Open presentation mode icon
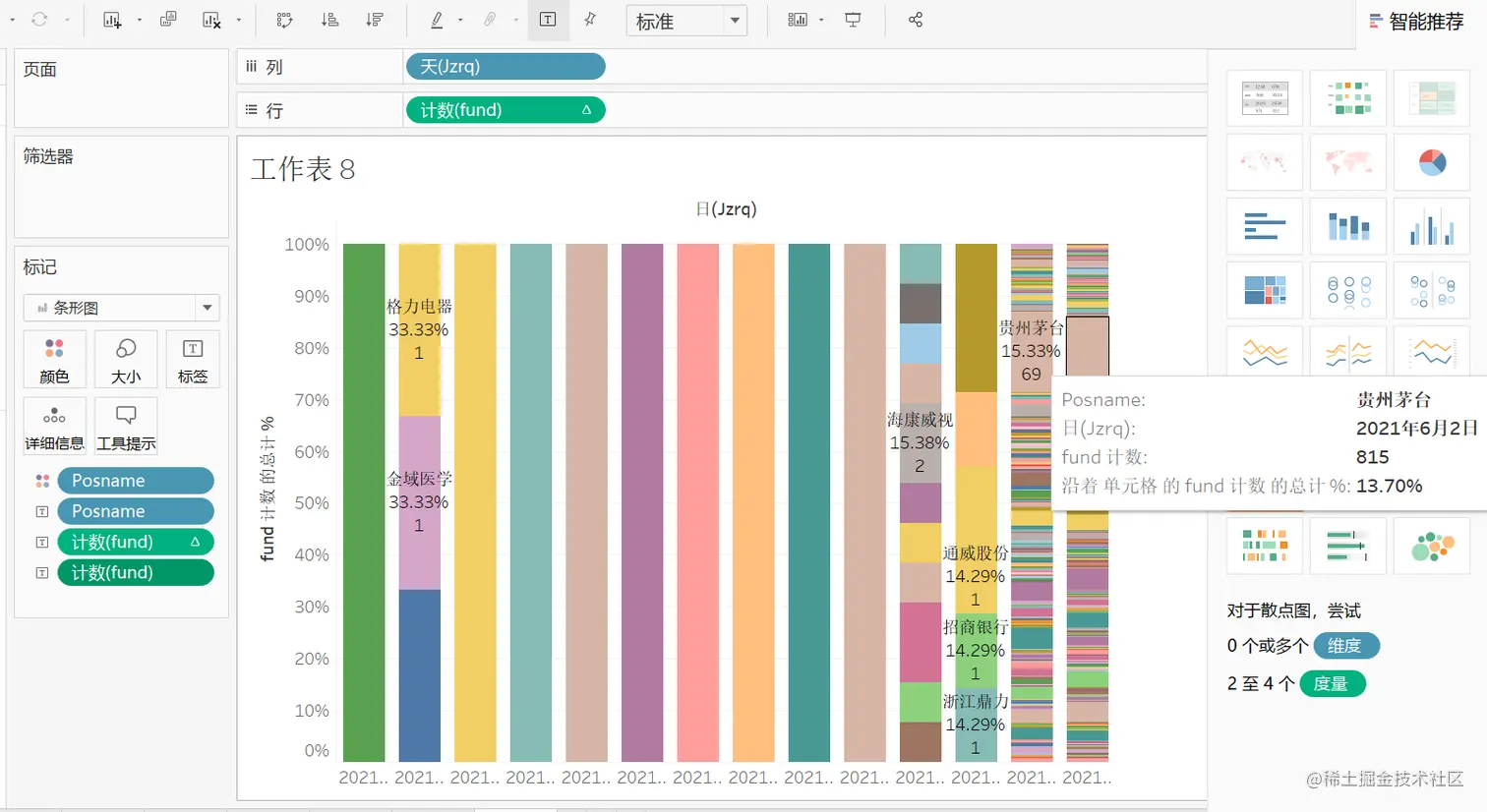 point(853,20)
